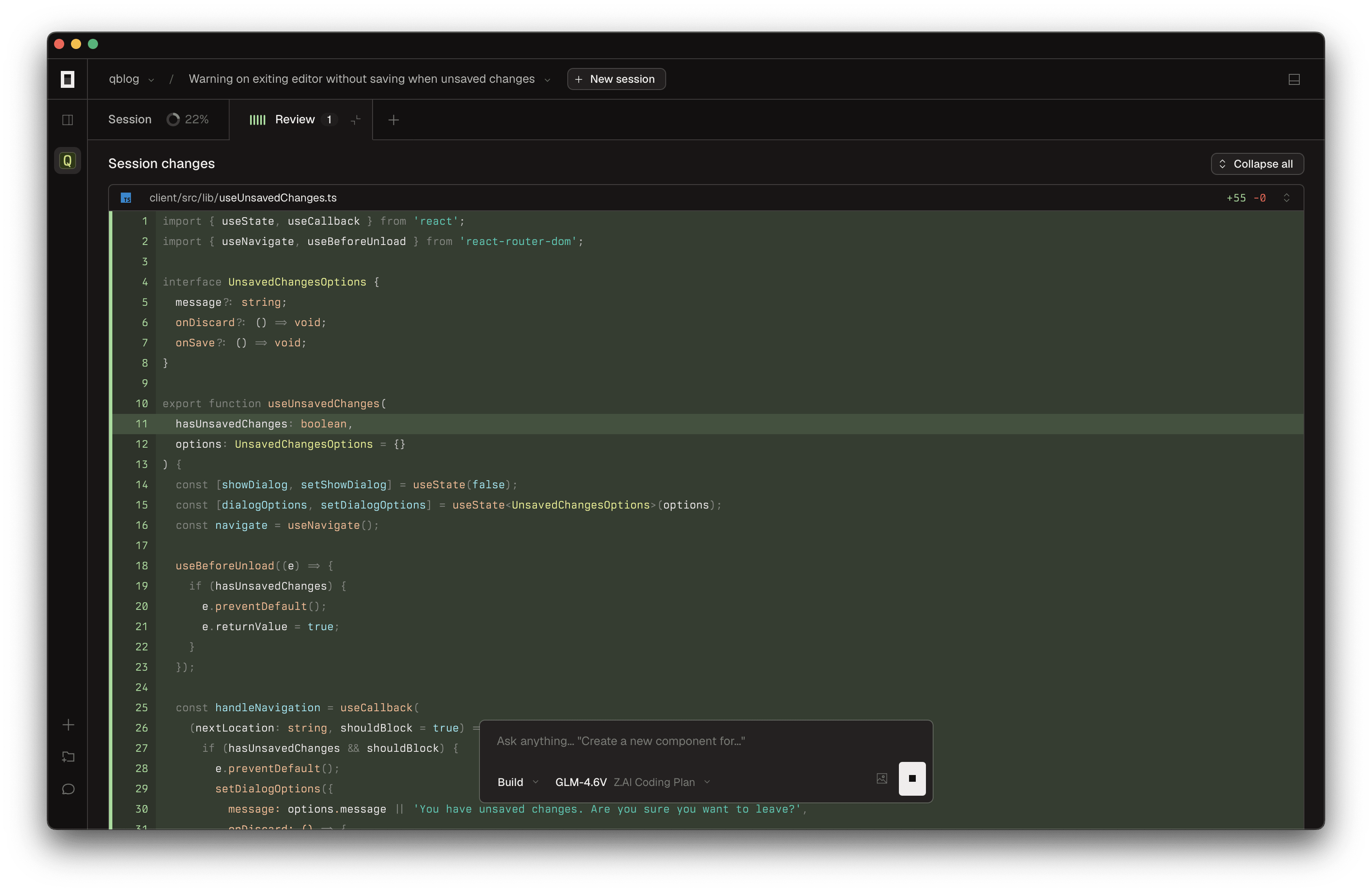This screenshot has height=892, width=1372.
Task: Select the Review tab
Action: pos(294,120)
